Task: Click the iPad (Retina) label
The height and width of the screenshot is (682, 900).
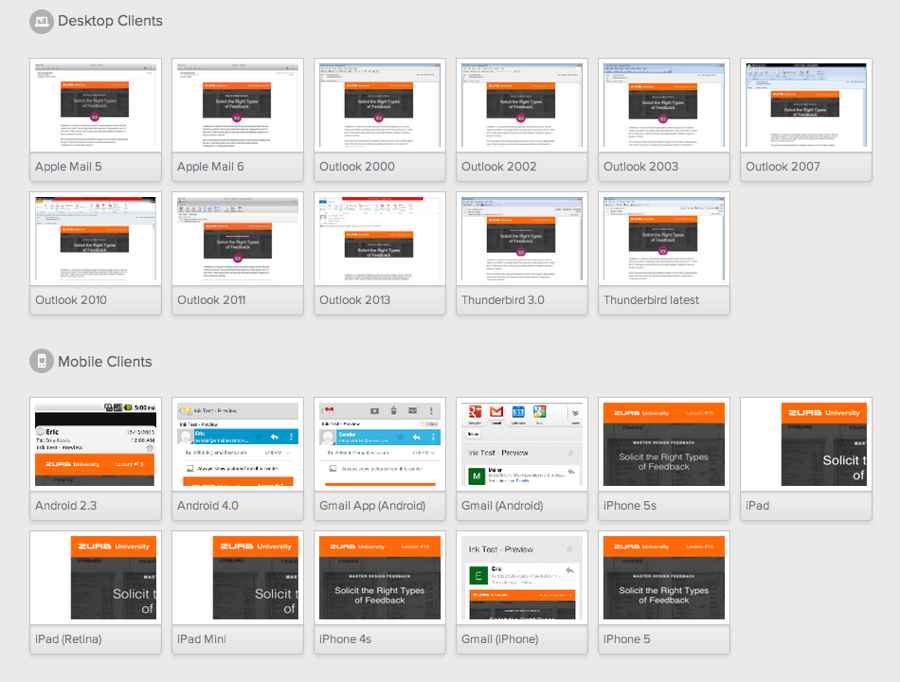Action: tap(68, 639)
